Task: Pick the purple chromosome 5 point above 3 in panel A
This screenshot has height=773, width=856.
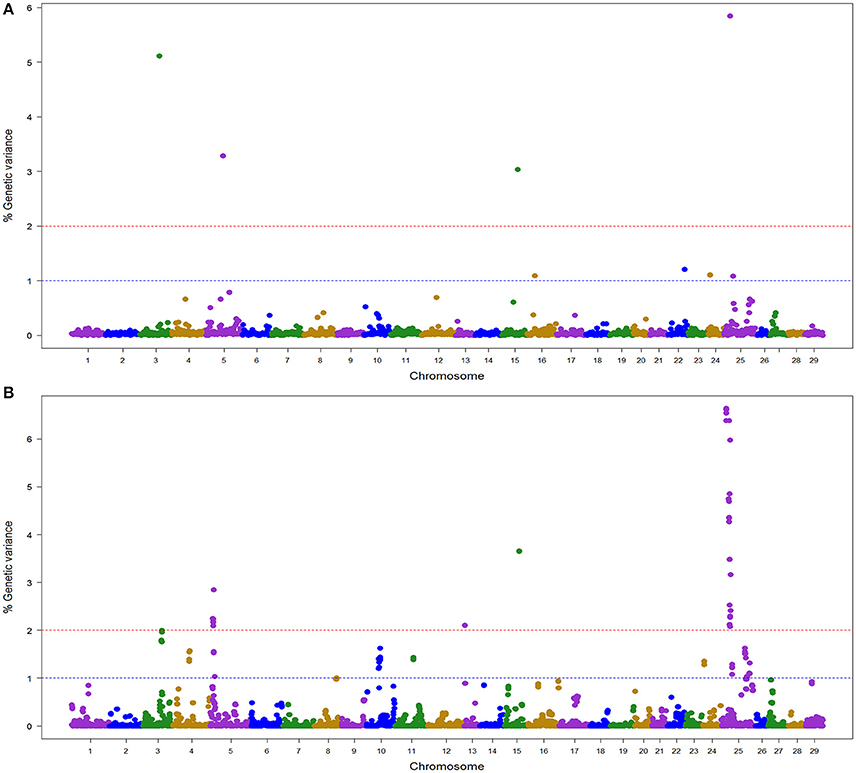Action: click(x=223, y=156)
